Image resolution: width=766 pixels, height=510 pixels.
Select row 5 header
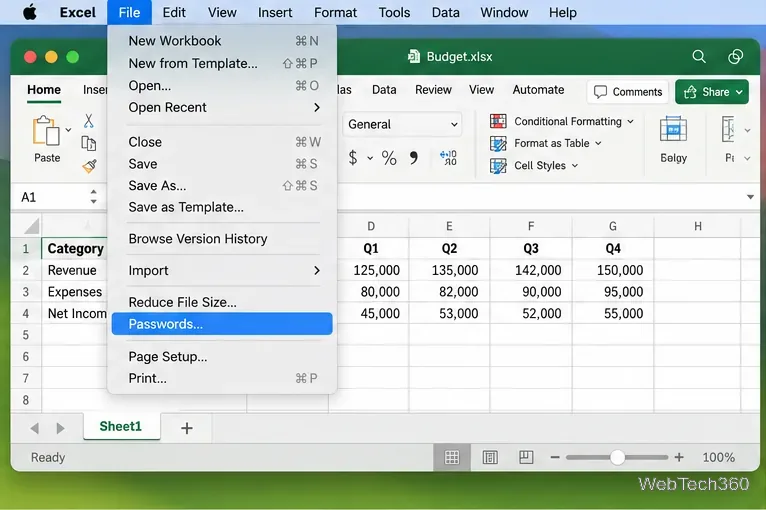(x=26, y=335)
